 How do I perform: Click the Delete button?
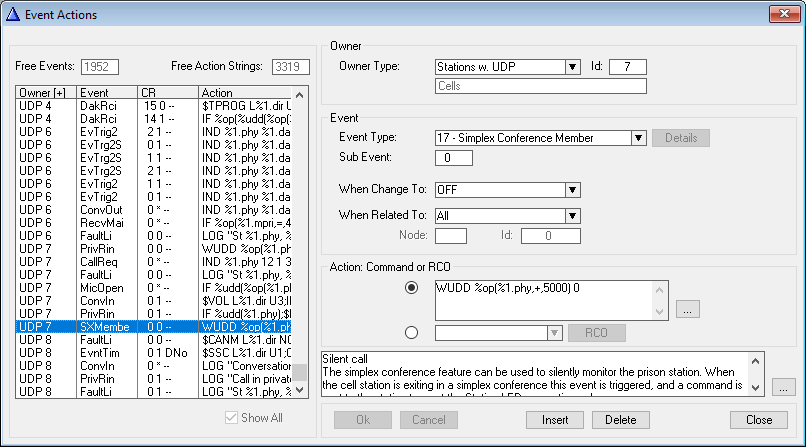(620, 419)
